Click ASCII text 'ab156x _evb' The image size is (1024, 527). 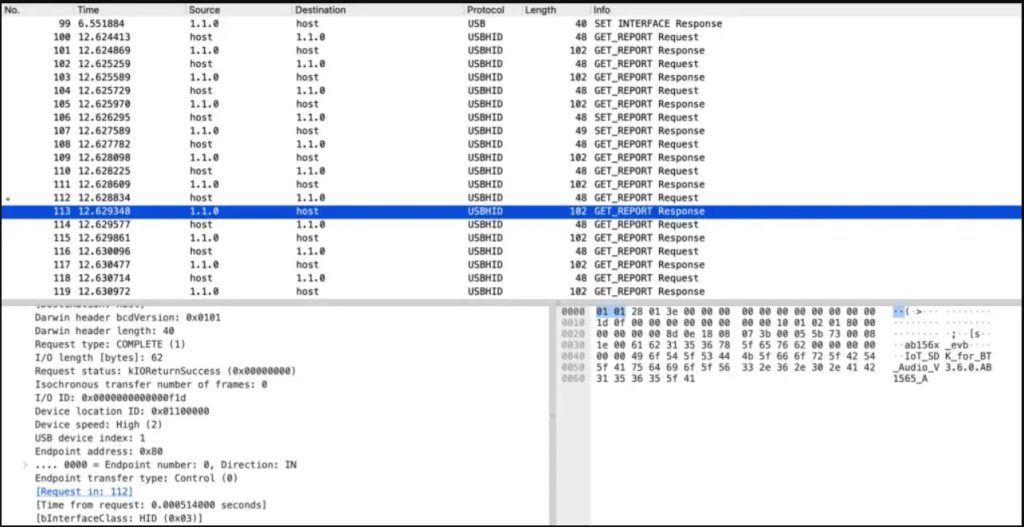point(938,345)
